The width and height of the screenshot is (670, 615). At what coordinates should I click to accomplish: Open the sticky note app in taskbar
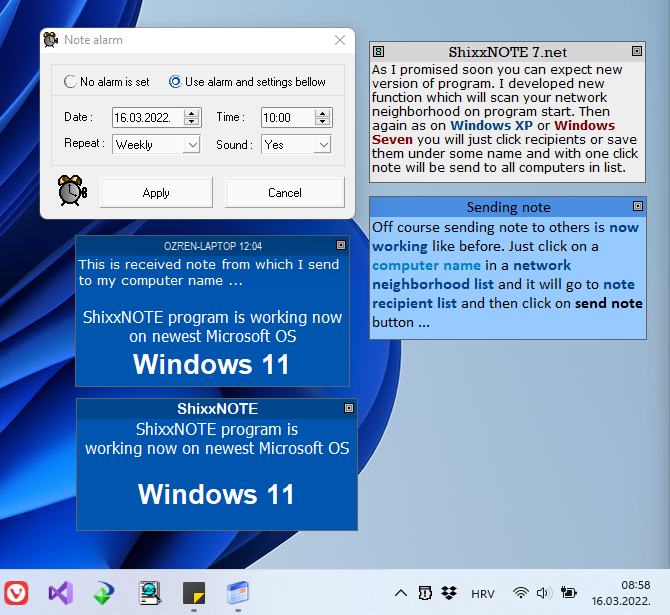[194, 593]
